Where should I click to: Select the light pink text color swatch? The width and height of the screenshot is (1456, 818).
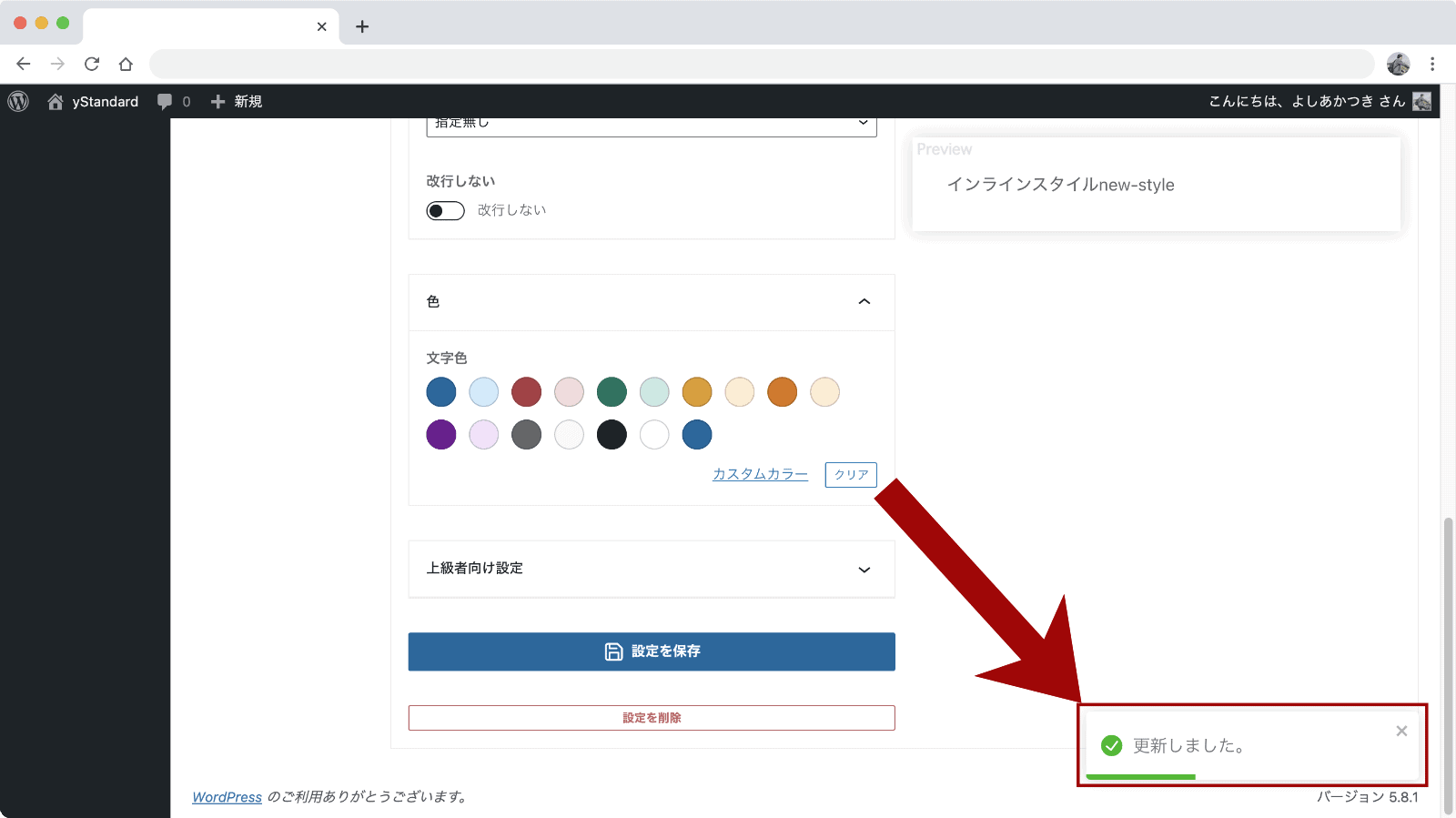point(569,392)
